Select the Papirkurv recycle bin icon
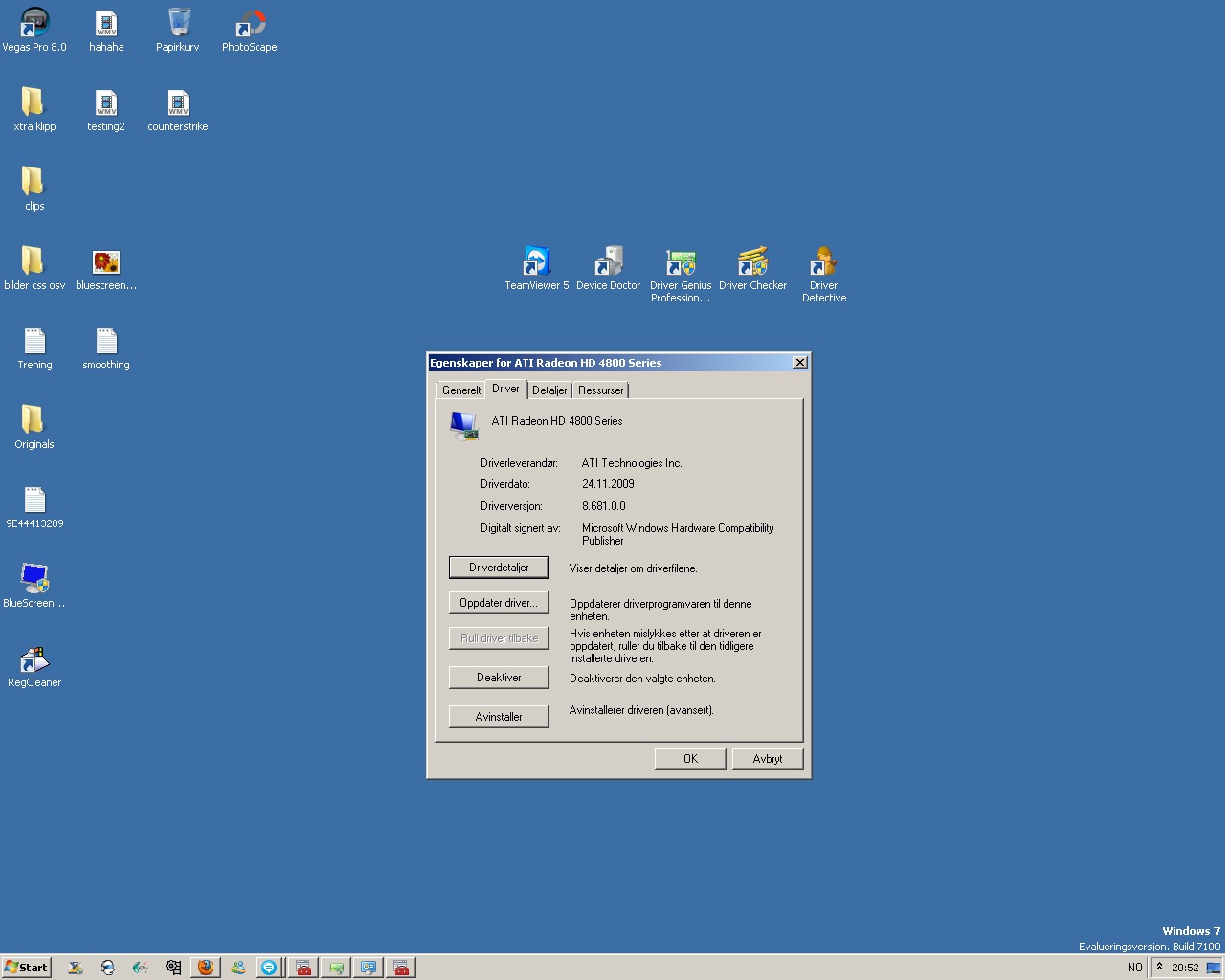 point(178,30)
